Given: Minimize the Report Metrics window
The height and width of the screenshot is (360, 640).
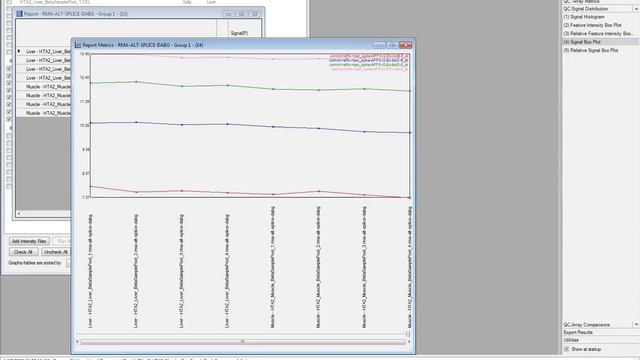Looking at the screenshot, I should point(380,44).
